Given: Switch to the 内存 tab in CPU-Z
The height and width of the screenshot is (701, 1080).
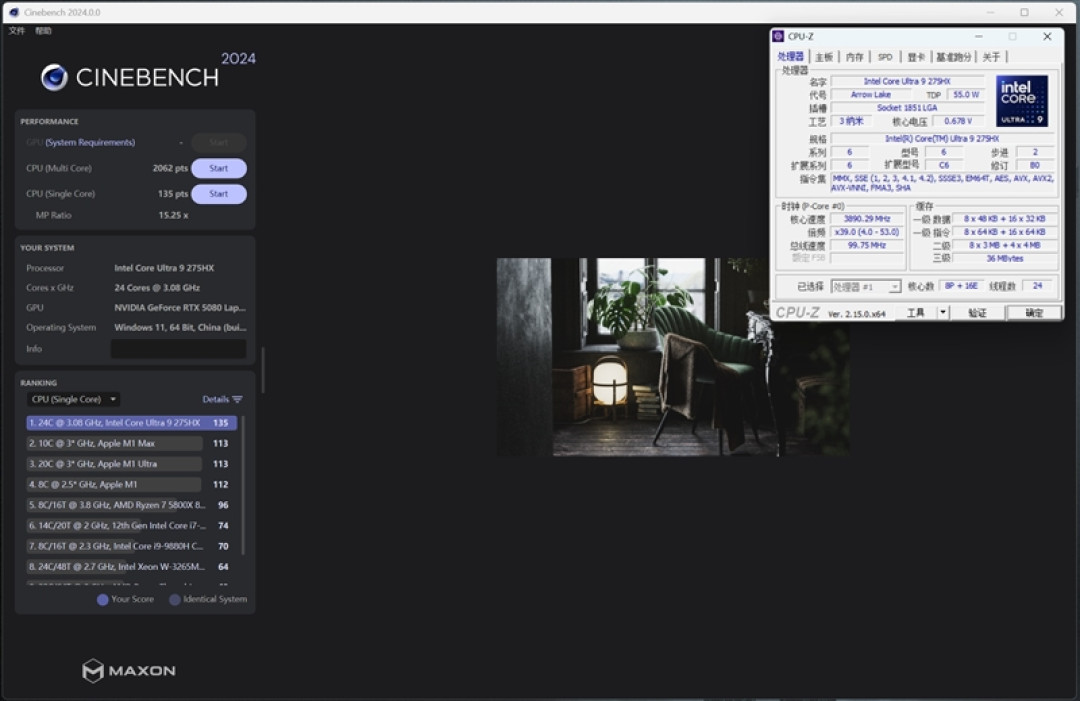Looking at the screenshot, I should (854, 57).
